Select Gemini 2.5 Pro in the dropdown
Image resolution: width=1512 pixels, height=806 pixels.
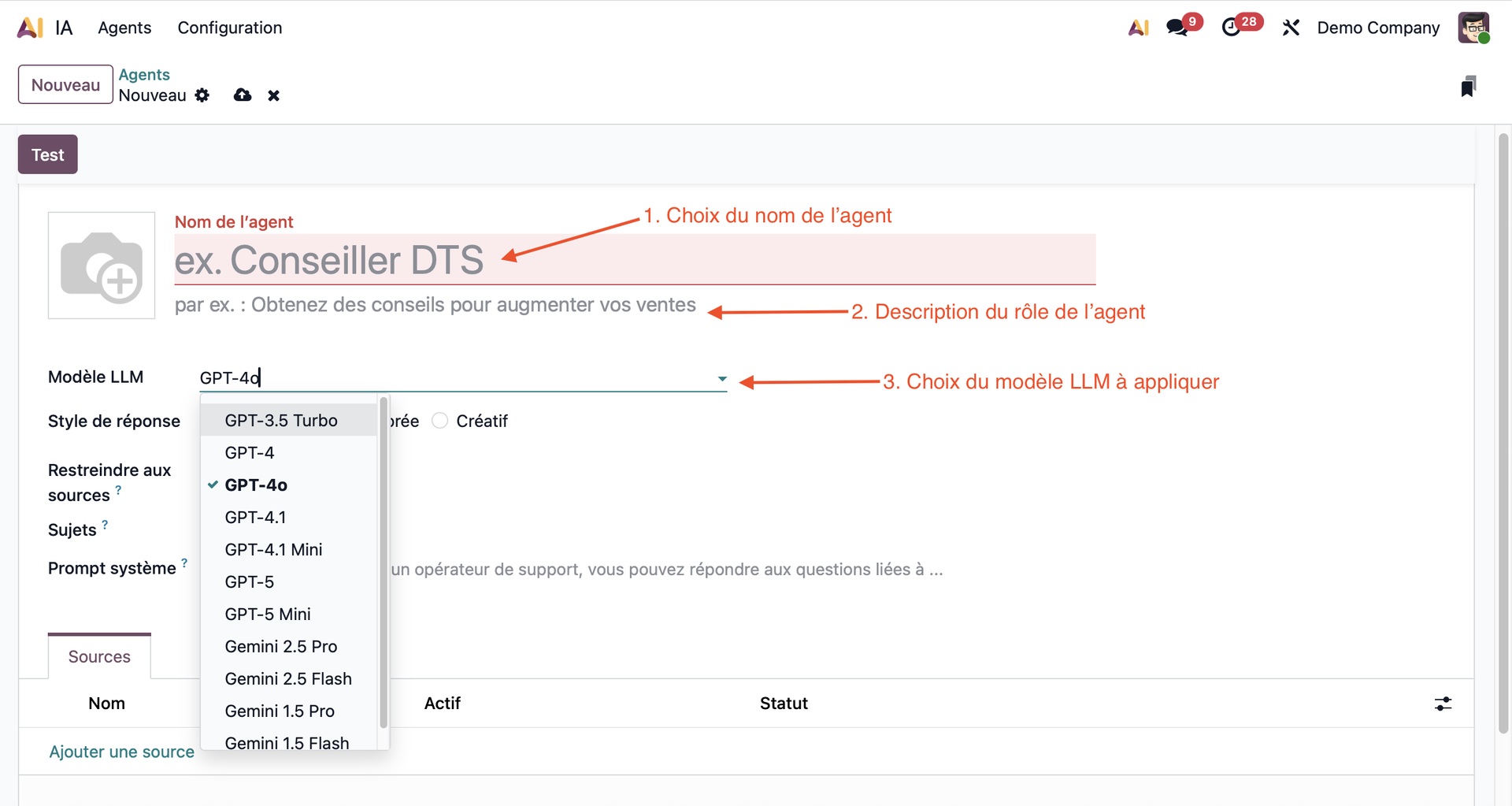pos(281,646)
